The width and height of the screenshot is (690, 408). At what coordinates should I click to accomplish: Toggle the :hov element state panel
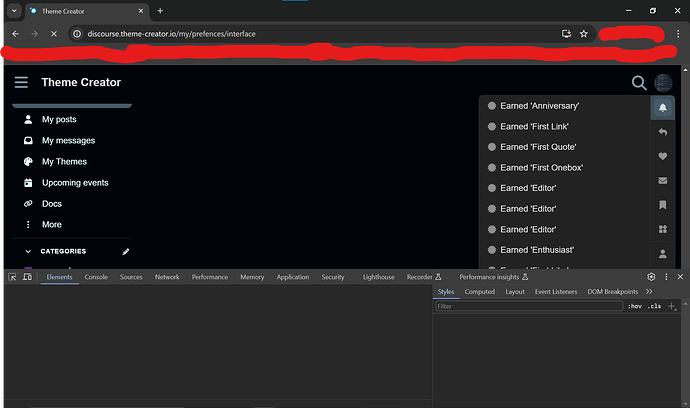635,306
